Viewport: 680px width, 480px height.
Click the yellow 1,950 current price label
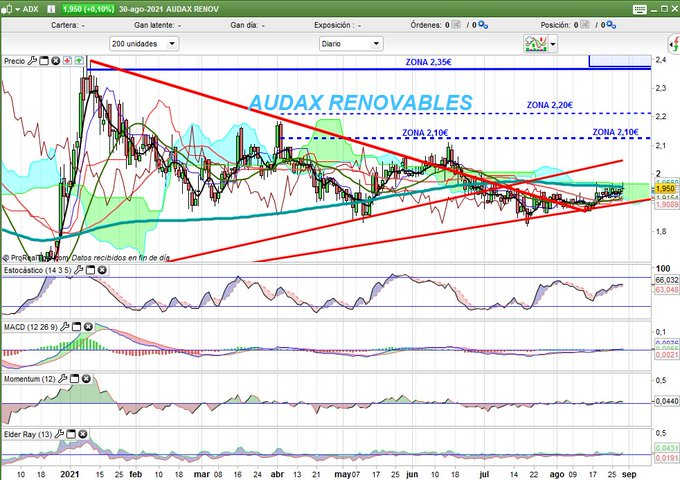pos(665,189)
